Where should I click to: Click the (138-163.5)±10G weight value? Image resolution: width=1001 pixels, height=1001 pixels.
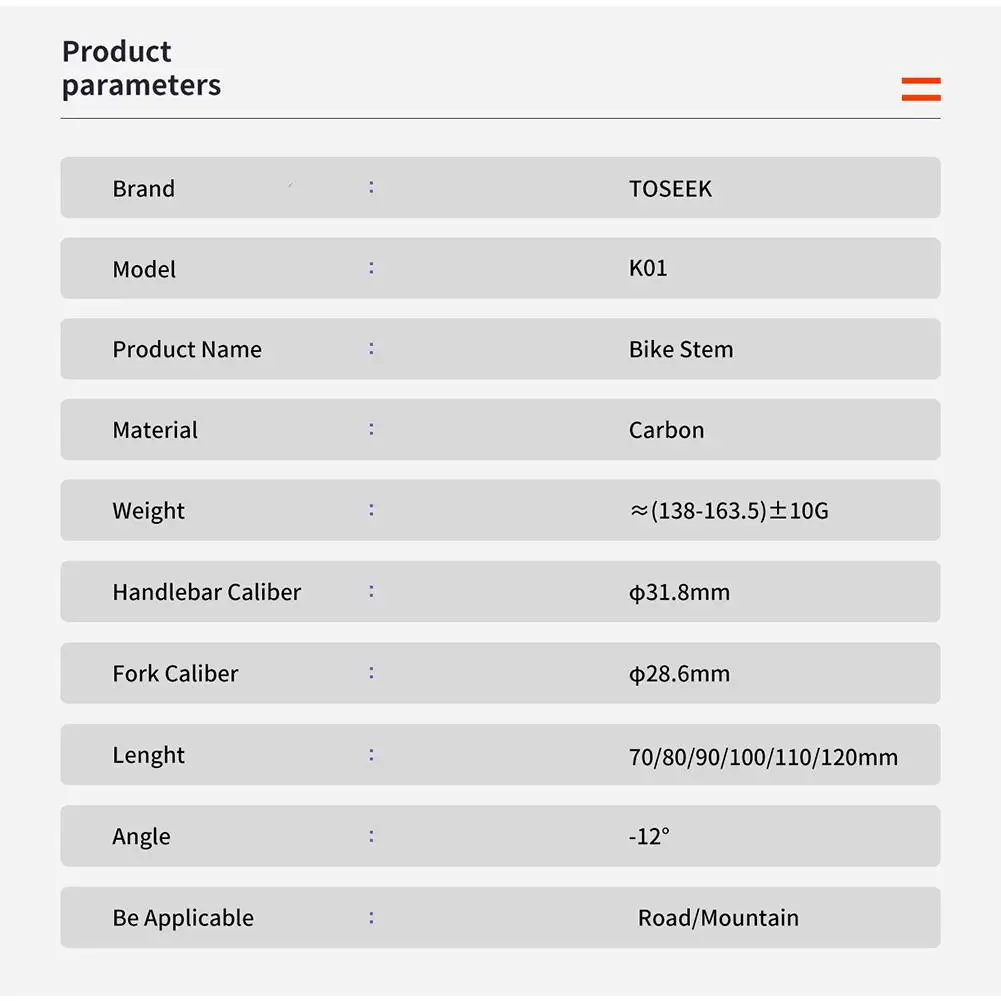728,512
